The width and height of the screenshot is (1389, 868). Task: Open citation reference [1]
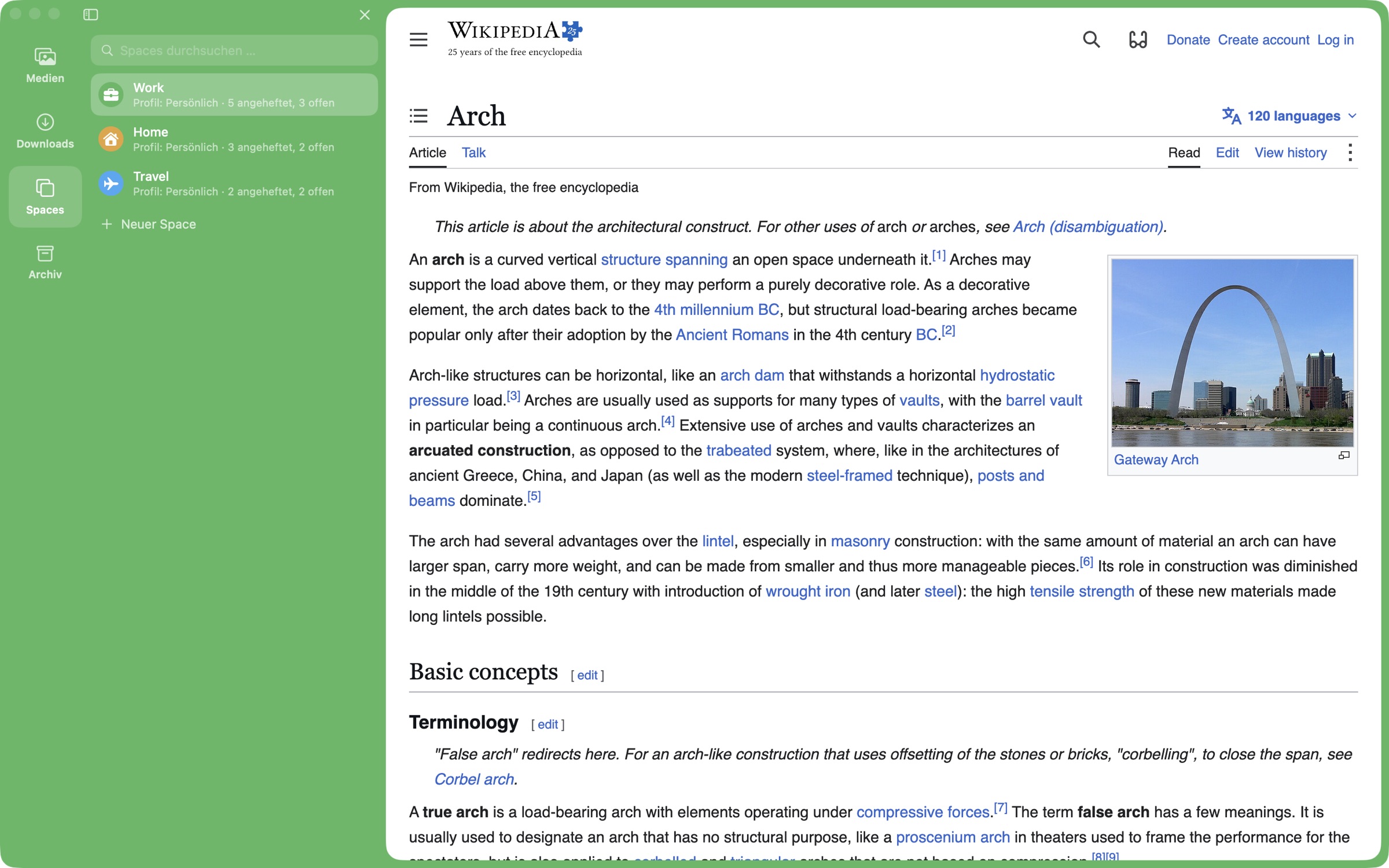point(939,255)
